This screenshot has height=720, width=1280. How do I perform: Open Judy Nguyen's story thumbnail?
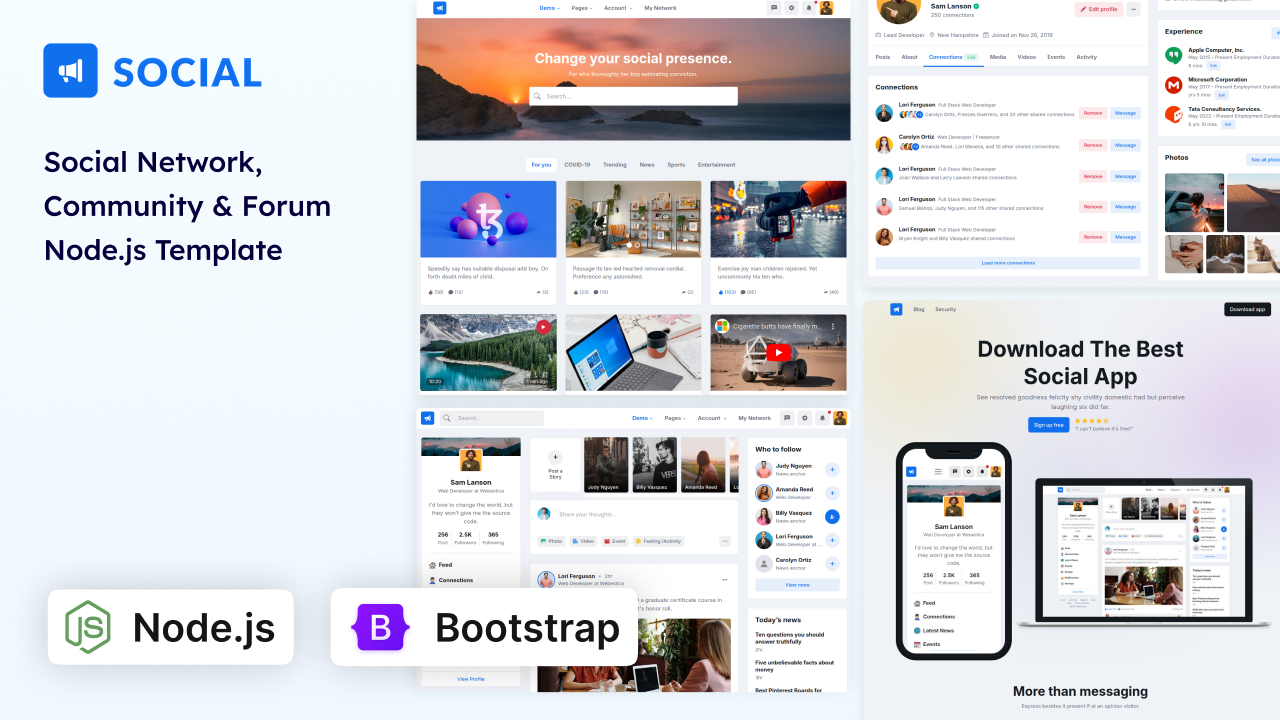point(606,465)
